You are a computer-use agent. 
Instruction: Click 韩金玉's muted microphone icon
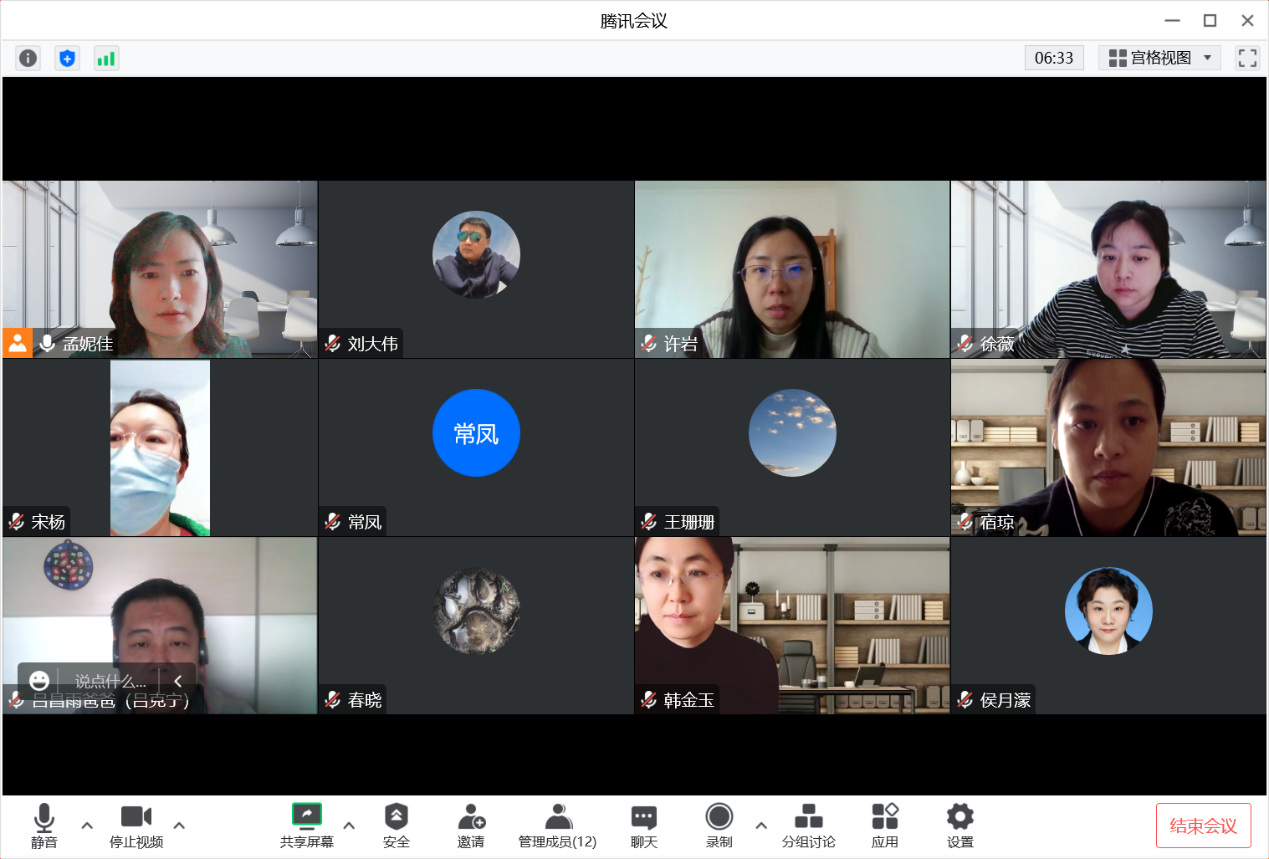click(x=649, y=700)
